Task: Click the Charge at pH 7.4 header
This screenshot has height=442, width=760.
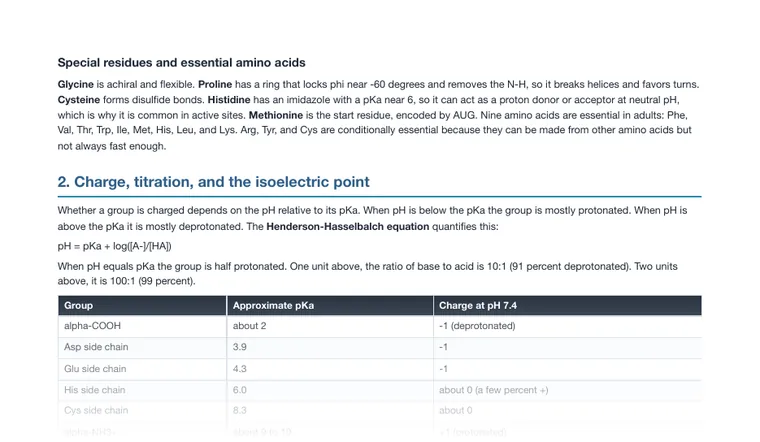Action: point(568,306)
